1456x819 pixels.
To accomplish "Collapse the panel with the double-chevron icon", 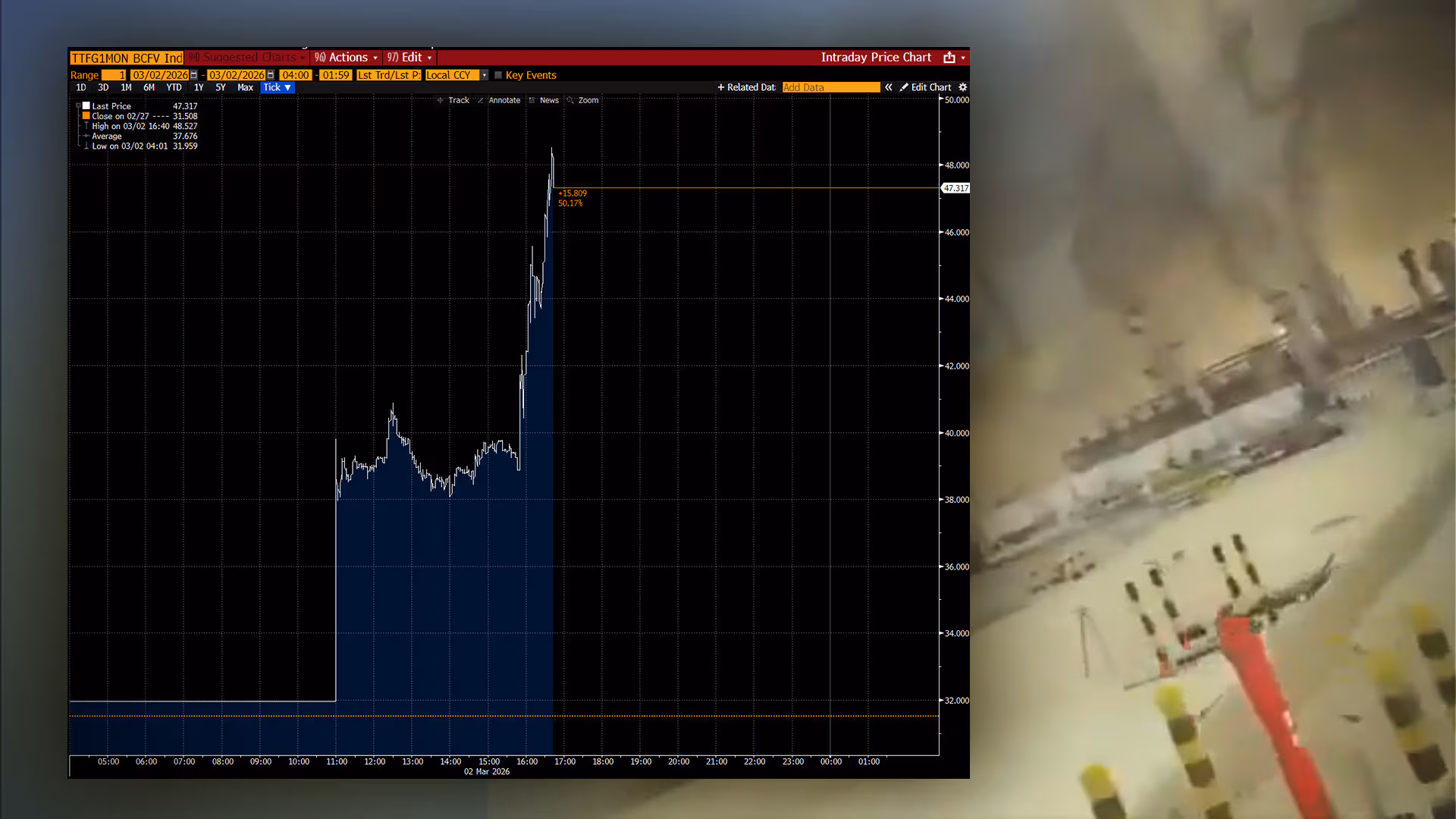I will click(x=889, y=87).
